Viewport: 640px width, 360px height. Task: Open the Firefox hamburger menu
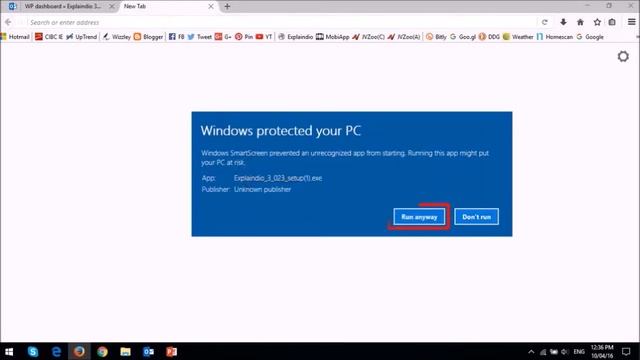pyautogui.click(x=631, y=22)
